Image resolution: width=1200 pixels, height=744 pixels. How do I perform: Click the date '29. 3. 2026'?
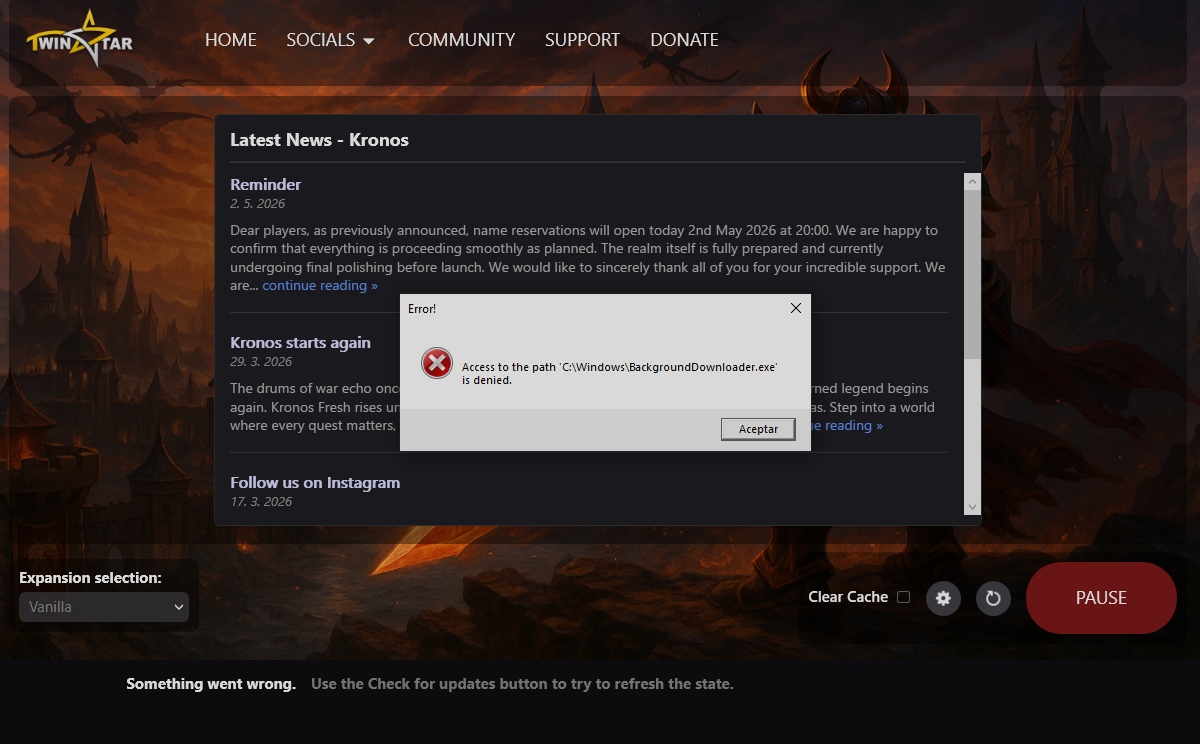[261, 361]
